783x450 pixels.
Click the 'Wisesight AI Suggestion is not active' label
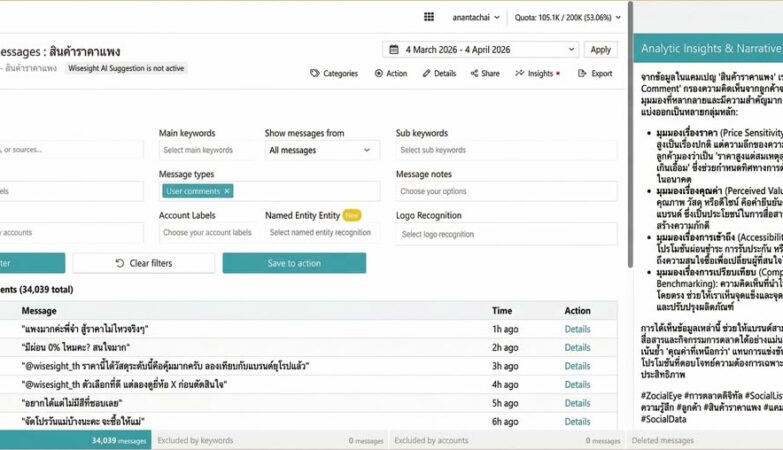pyautogui.click(x=126, y=68)
